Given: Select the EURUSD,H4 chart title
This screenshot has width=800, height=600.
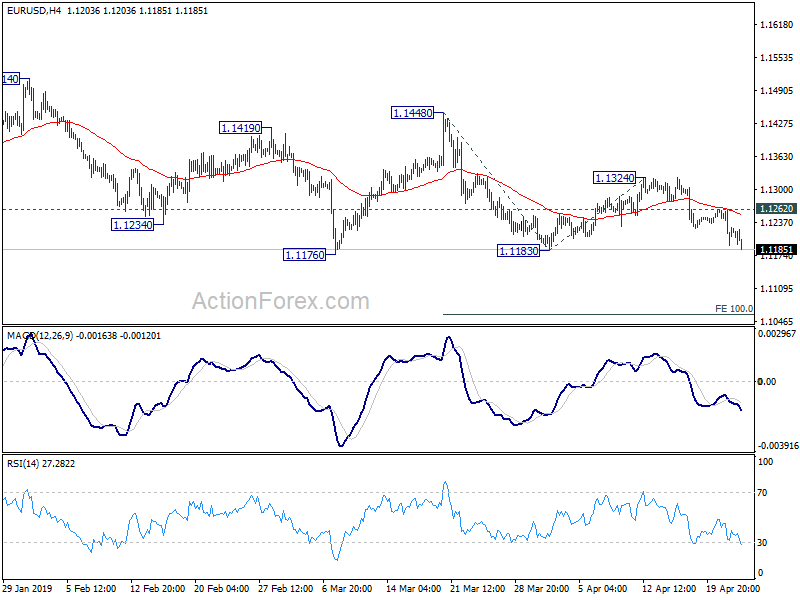Looking at the screenshot, I should (34, 11).
